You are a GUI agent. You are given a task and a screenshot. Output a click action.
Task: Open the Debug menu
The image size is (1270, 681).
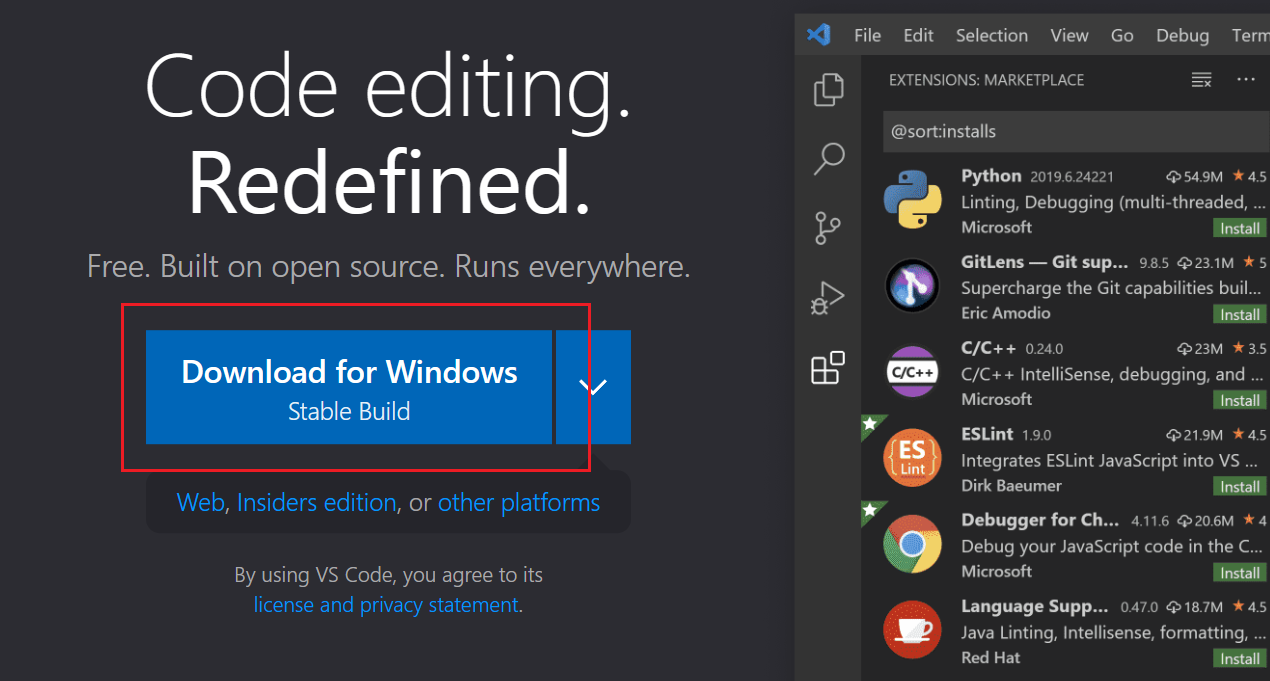[x=1182, y=35]
